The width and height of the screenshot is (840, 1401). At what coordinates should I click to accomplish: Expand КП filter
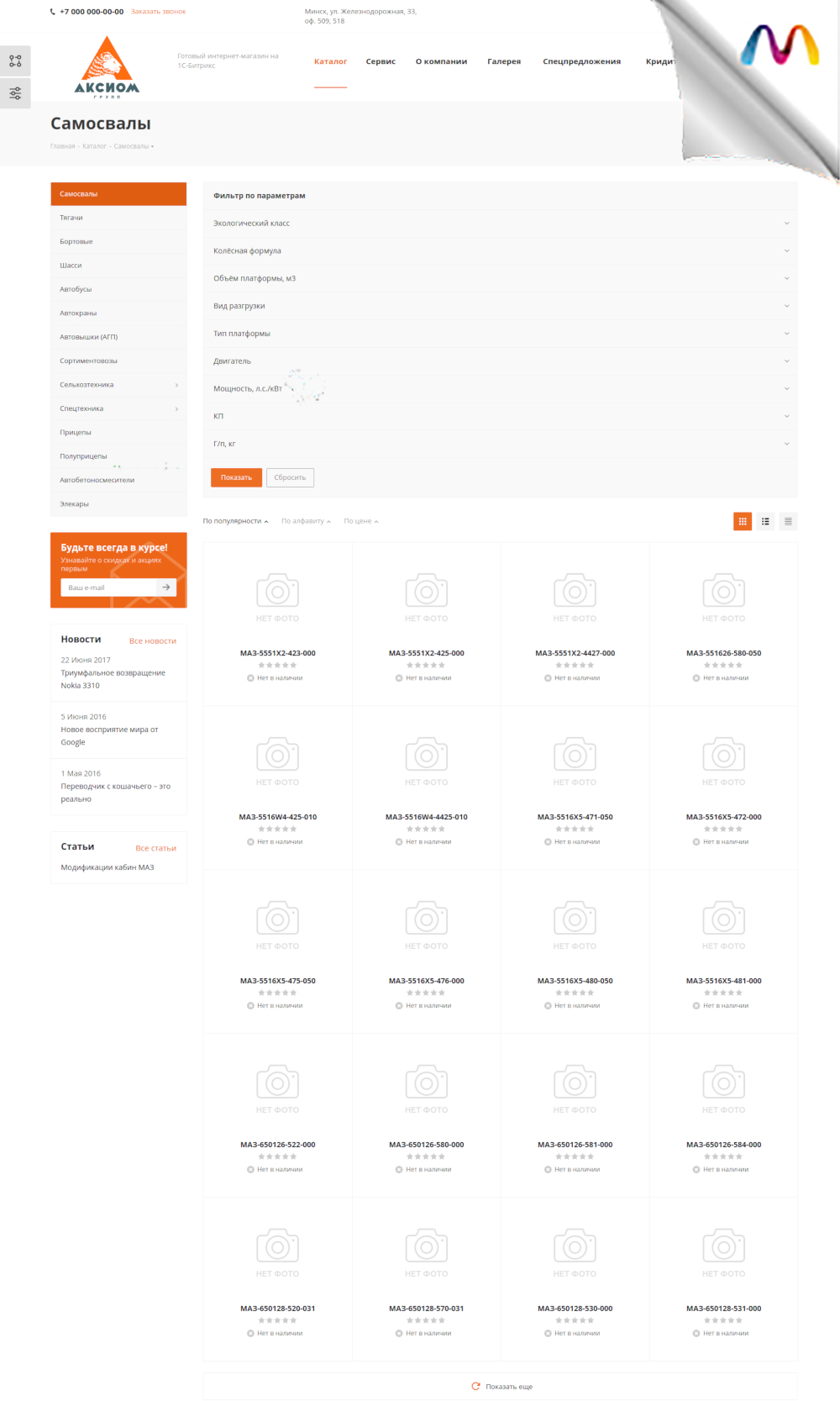(500, 416)
